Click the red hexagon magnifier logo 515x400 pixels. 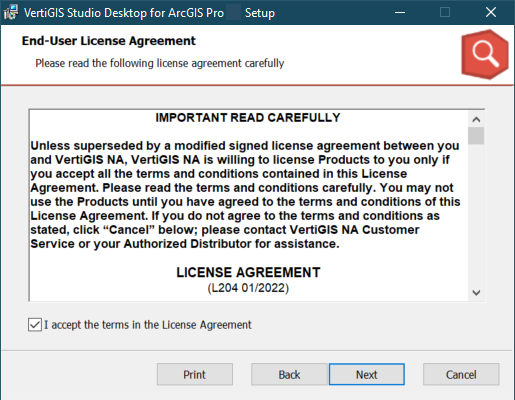[x=485, y=54]
